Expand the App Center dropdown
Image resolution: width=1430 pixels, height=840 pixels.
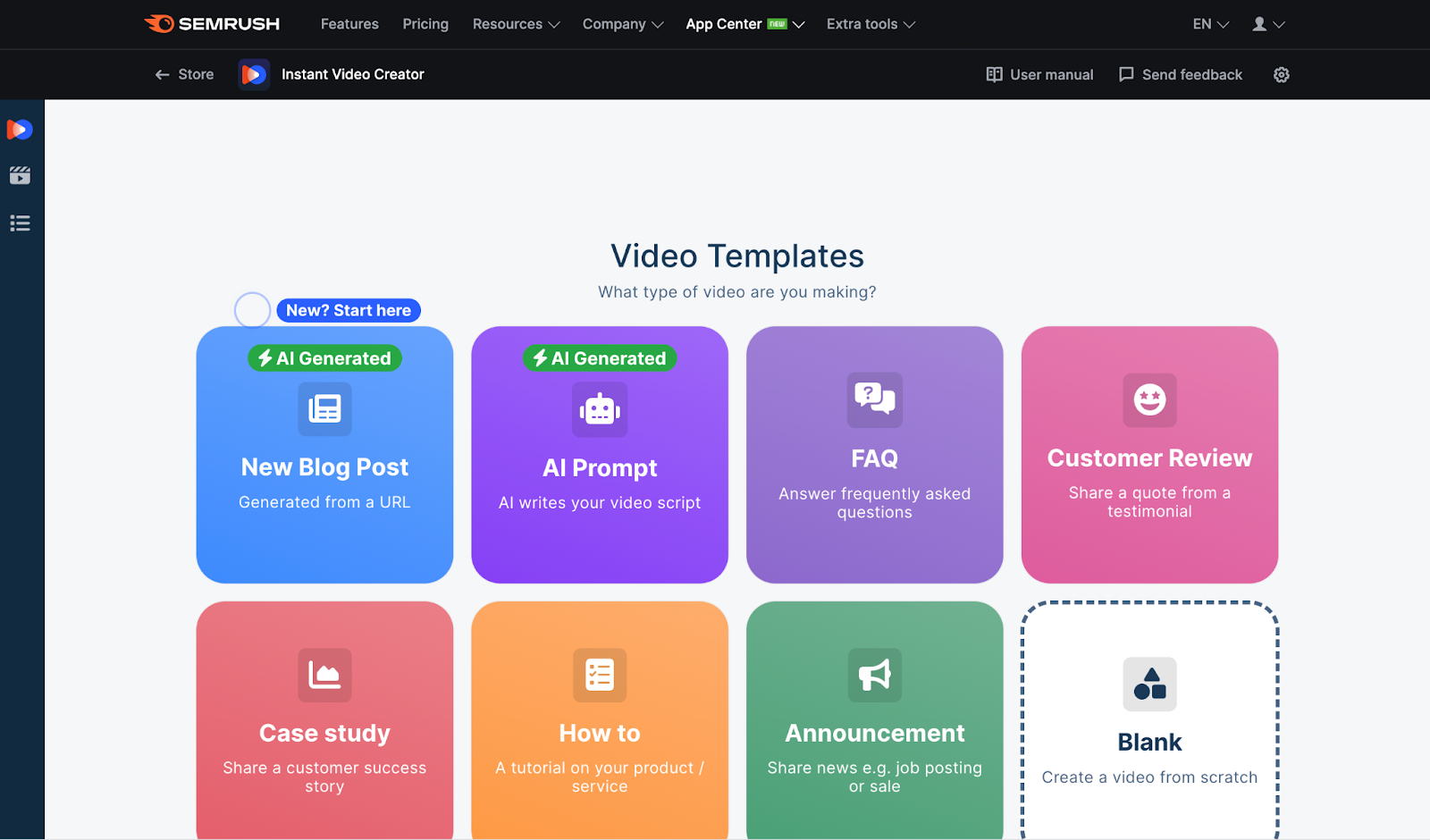click(x=744, y=24)
